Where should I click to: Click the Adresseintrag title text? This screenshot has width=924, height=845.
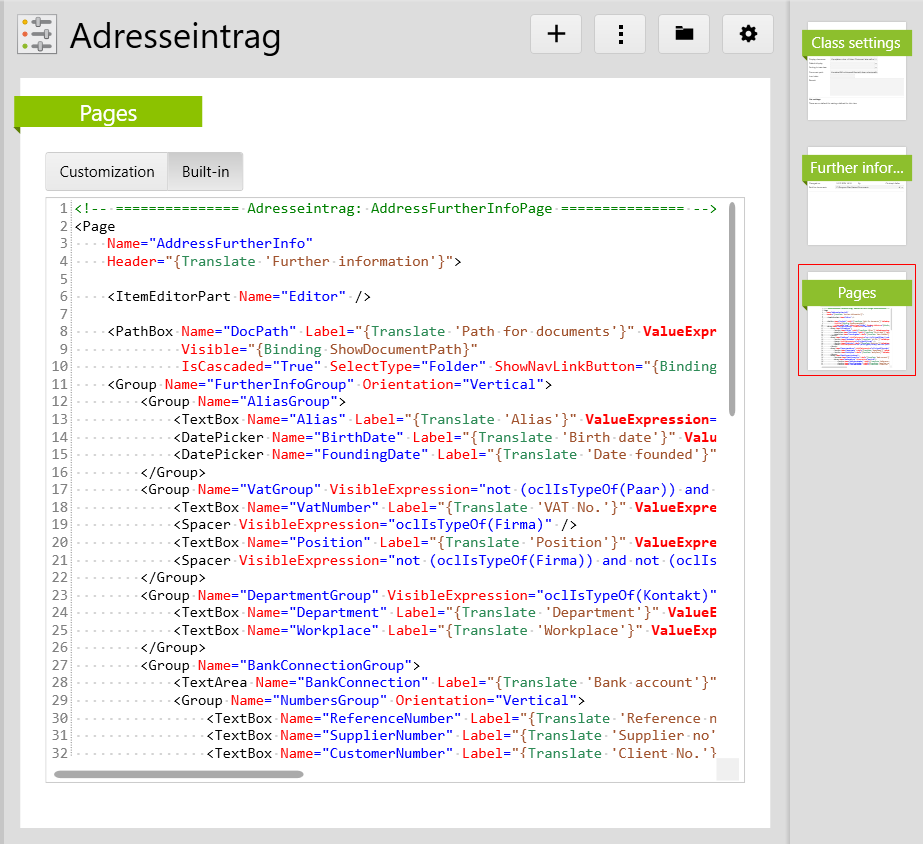click(x=175, y=36)
